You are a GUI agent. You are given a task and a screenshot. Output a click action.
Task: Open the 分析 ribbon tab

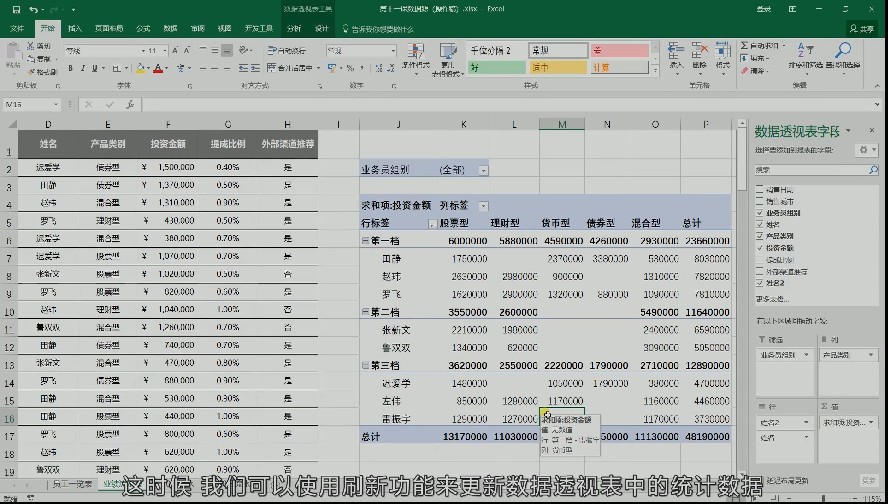(x=294, y=28)
